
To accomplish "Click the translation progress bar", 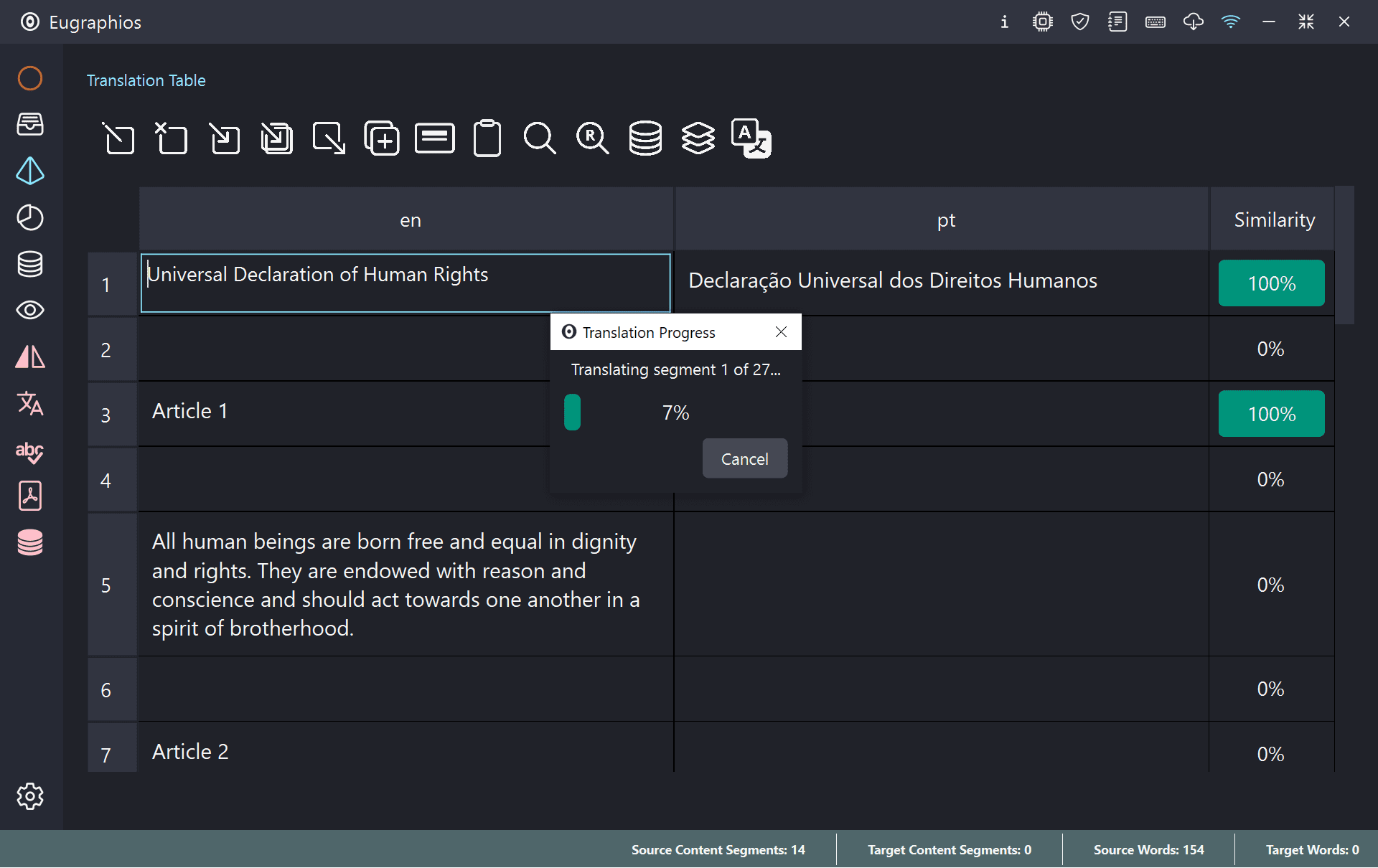I will coord(675,412).
